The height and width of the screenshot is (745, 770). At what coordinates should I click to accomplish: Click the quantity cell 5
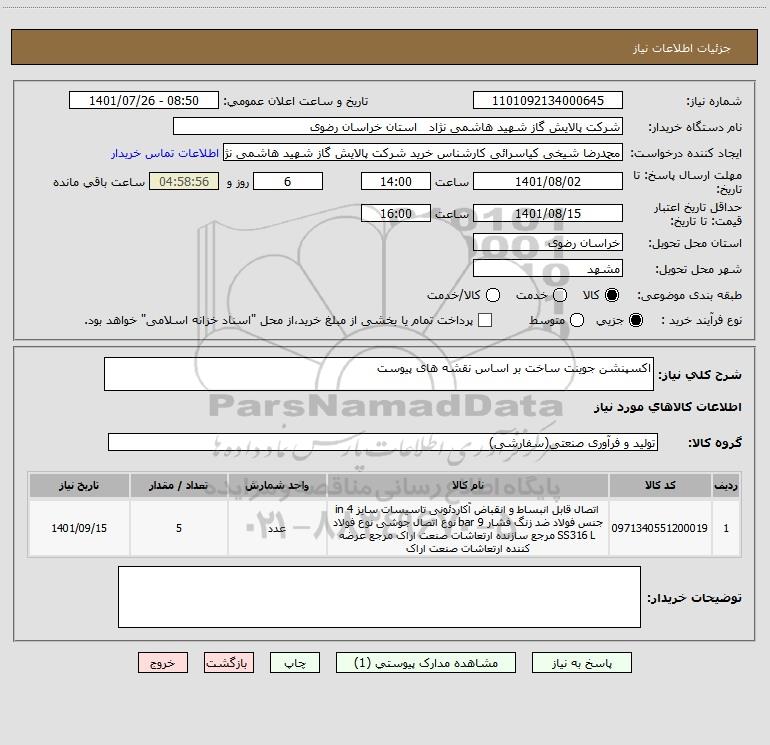179,528
